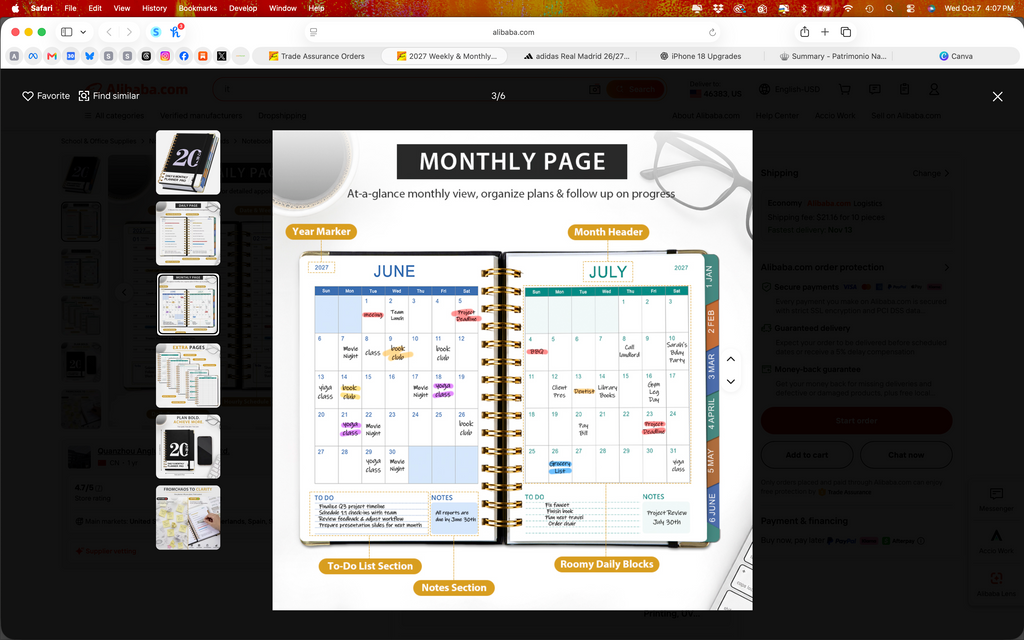Open Control Center in menu bar
1024x640 pixels.
click(x=910, y=8)
